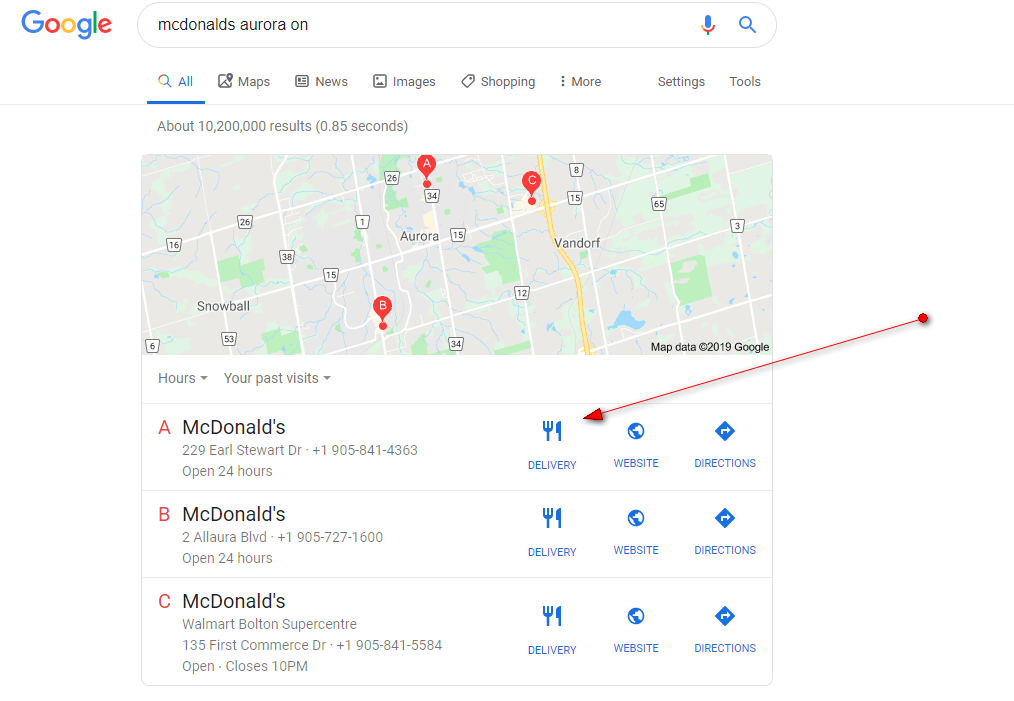
Task: Get Directions to McDonald's at Walmart Bolton Supercentre
Action: point(725,631)
